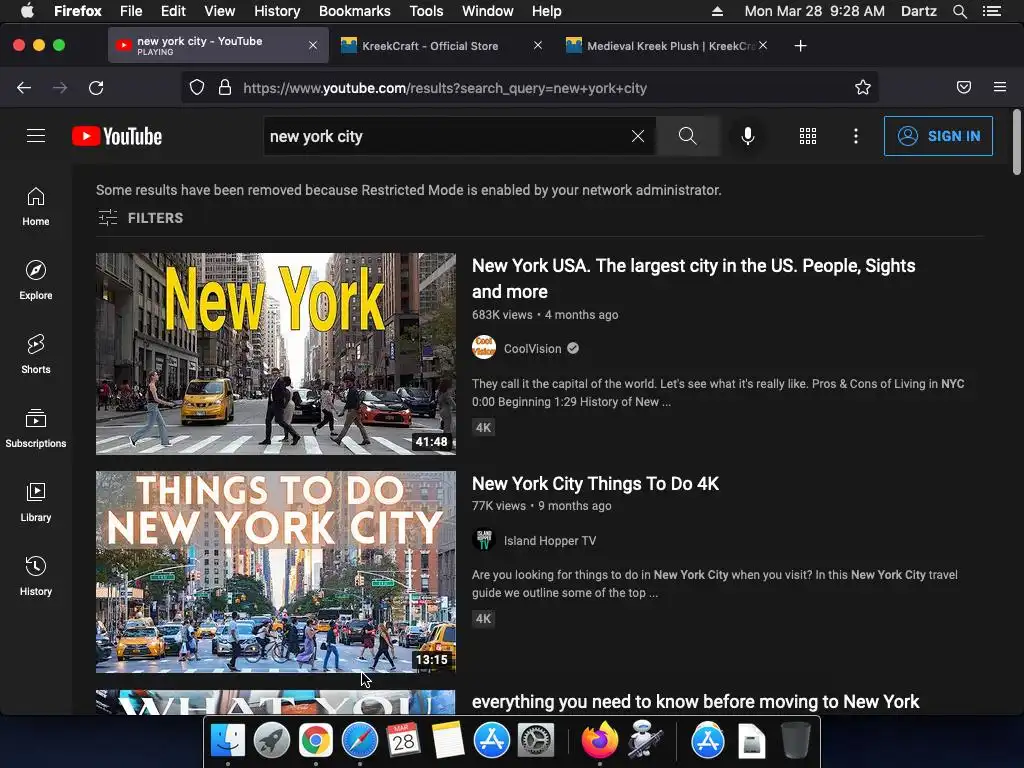Bookmark this page with the star icon

pyautogui.click(x=862, y=88)
